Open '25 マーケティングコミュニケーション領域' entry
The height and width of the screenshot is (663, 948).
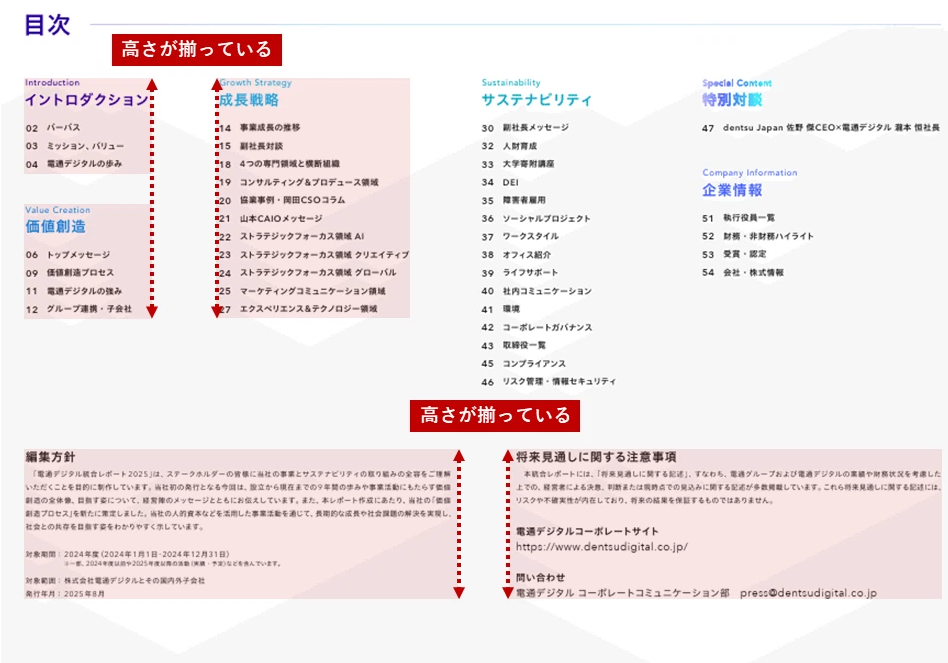(x=302, y=291)
